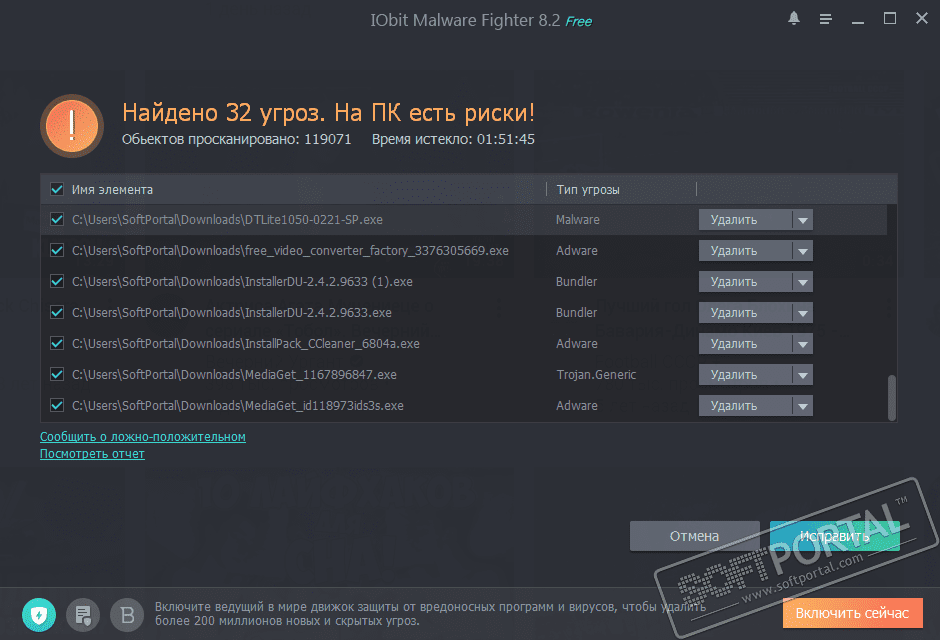
Task: Minimize the IObit Malware Fighter window
Action: click(x=858, y=20)
